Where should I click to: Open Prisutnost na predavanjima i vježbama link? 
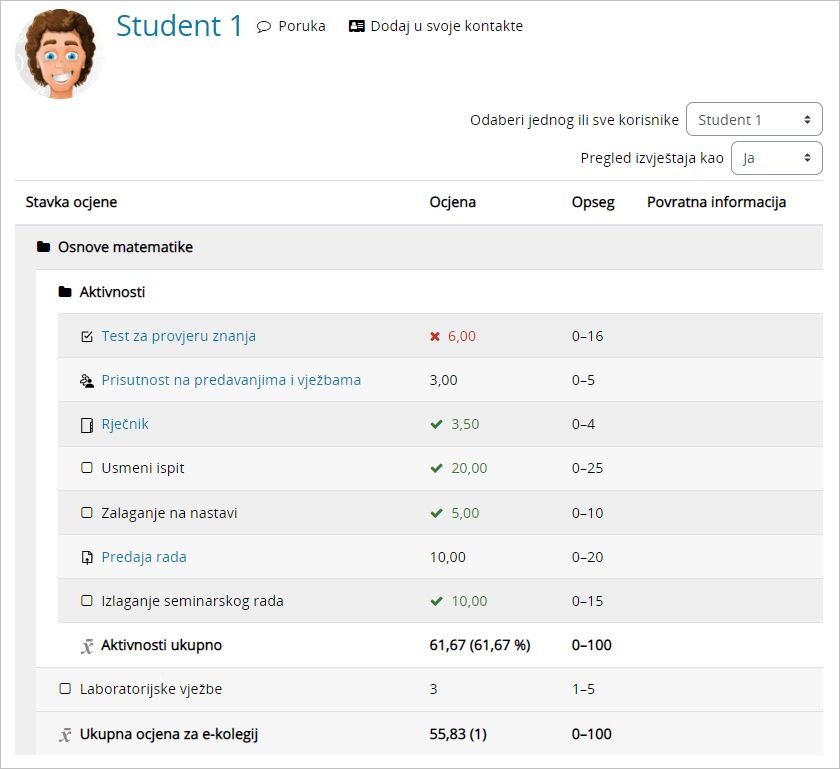point(231,380)
